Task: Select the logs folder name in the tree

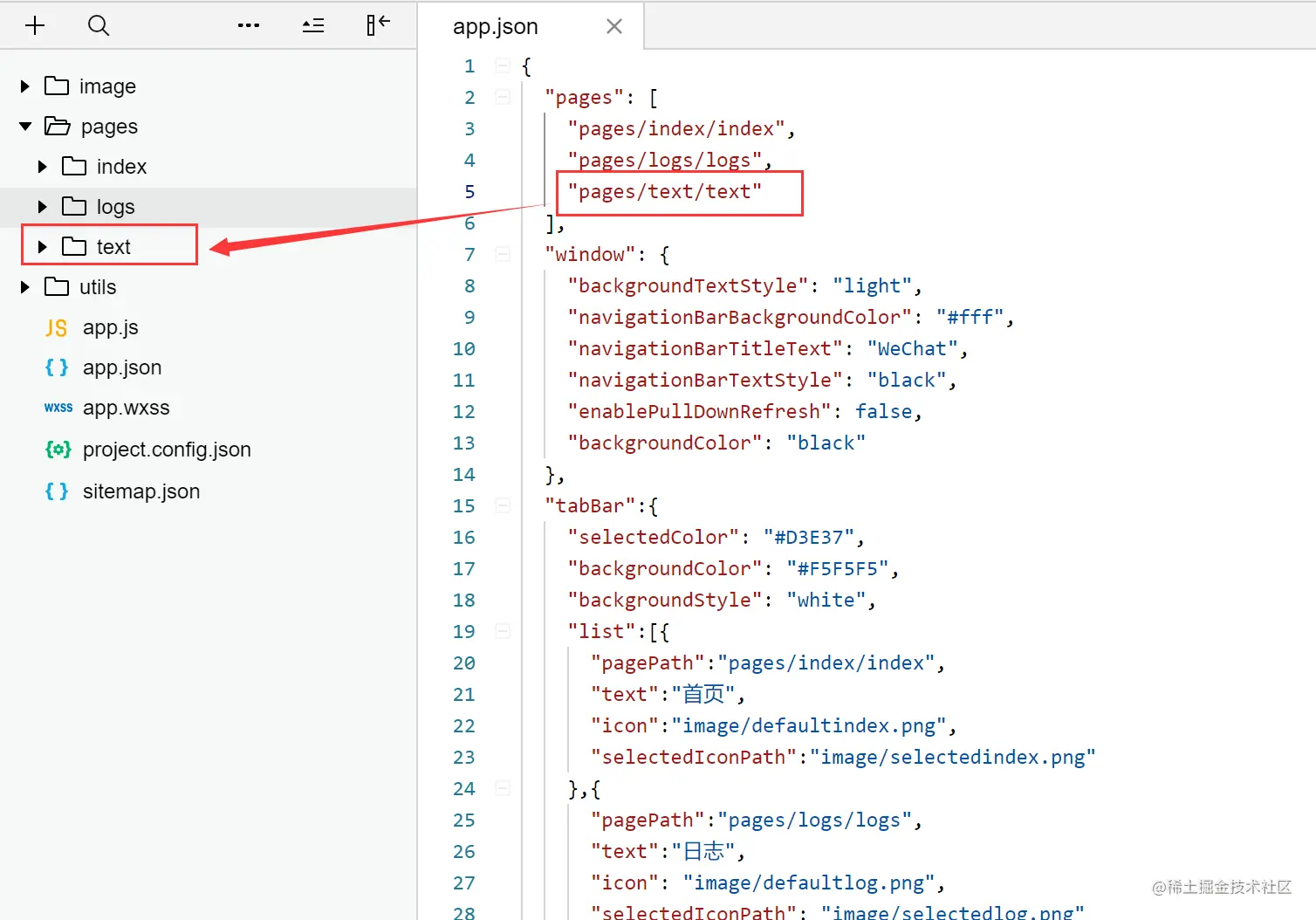Action: [x=116, y=207]
